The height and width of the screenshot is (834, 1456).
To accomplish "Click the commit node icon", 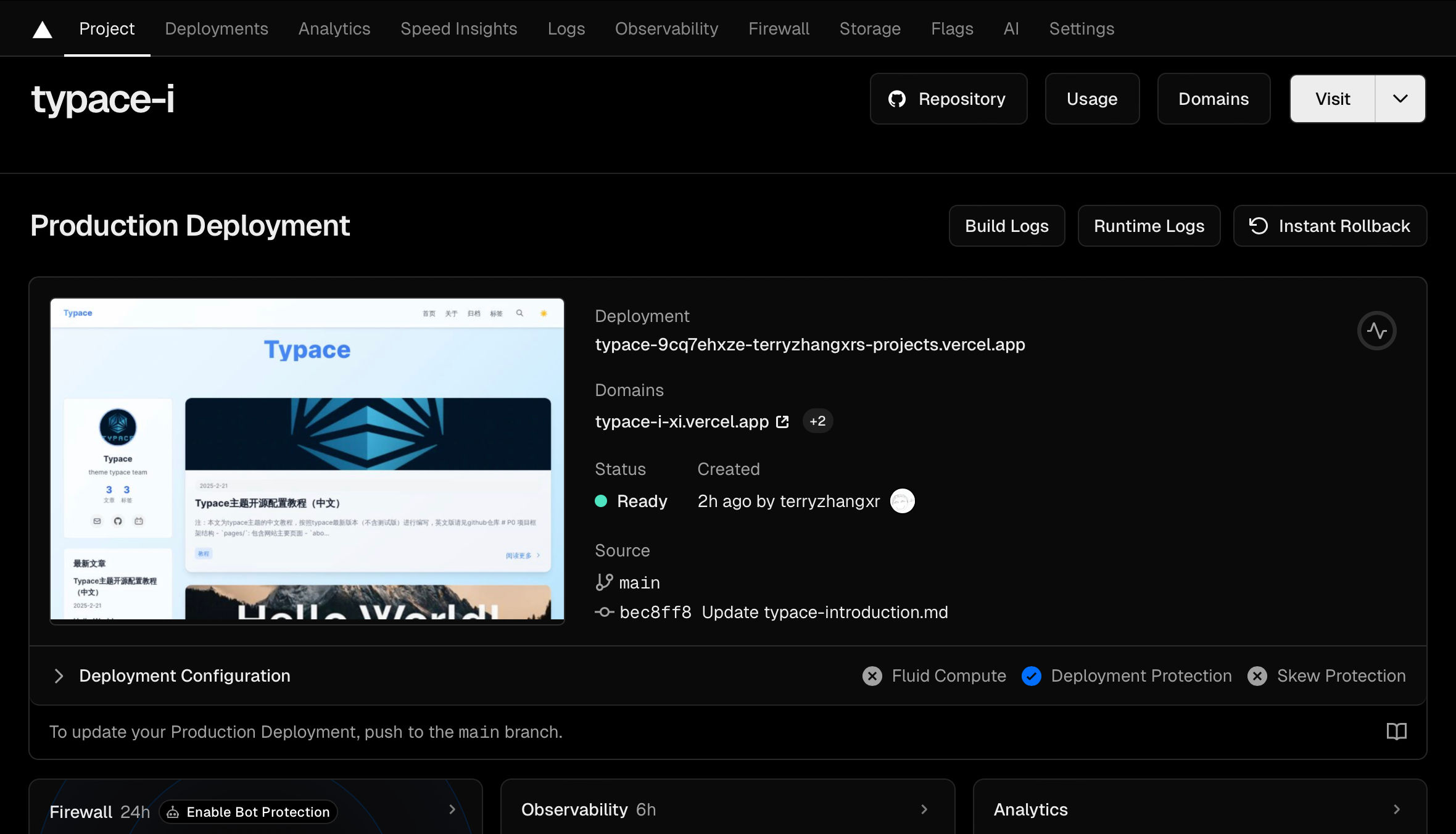I will pos(604,612).
